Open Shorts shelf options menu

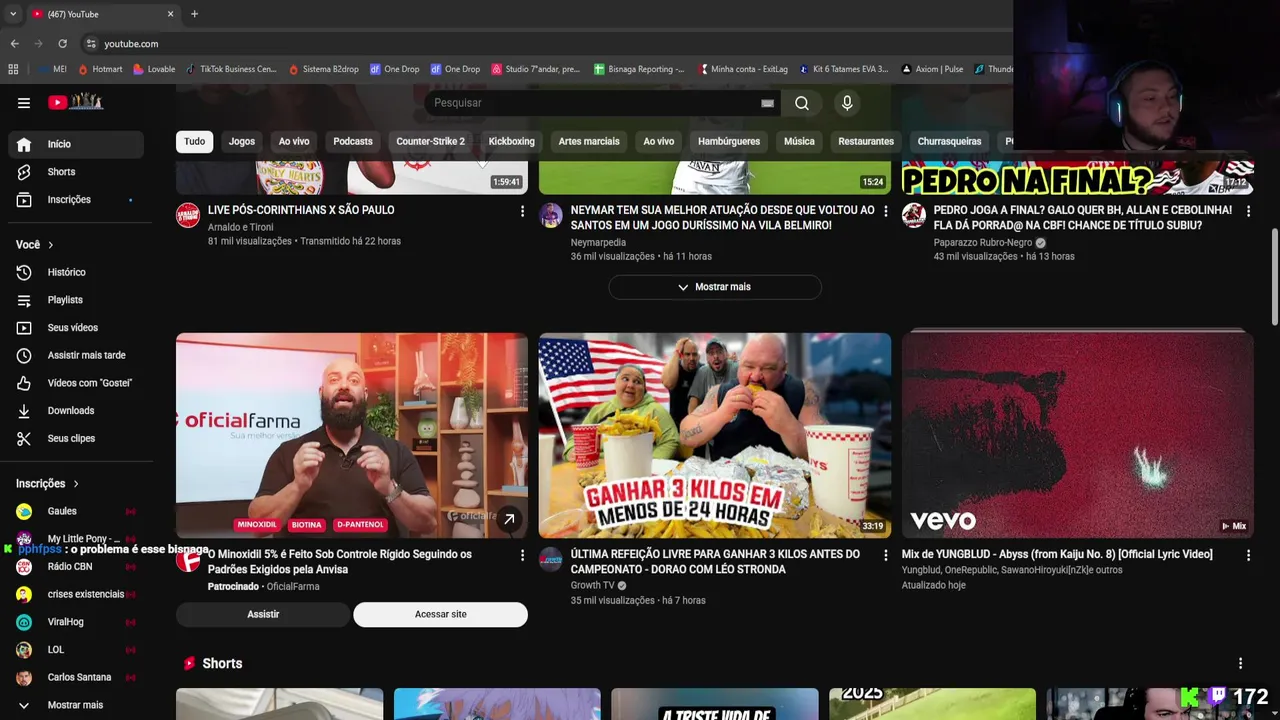click(x=1240, y=663)
